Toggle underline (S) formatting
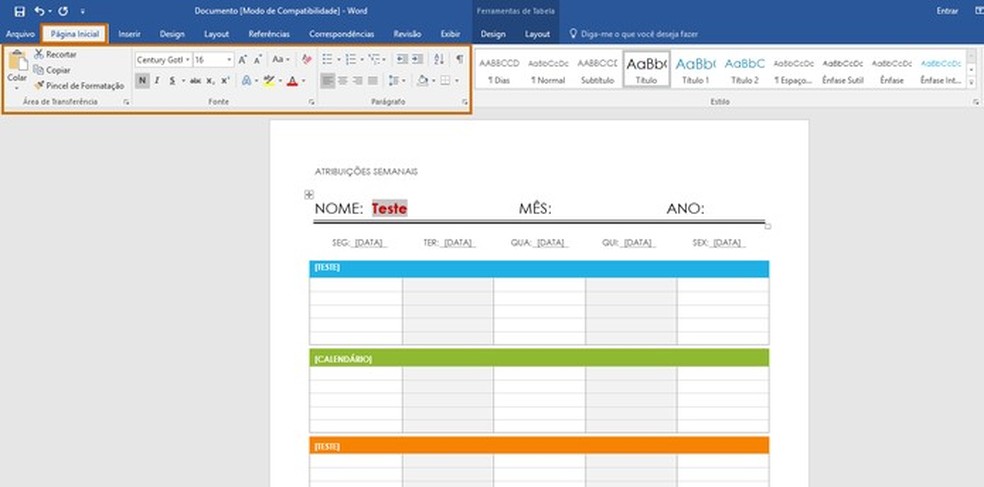The height and width of the screenshot is (487, 984). [172, 81]
